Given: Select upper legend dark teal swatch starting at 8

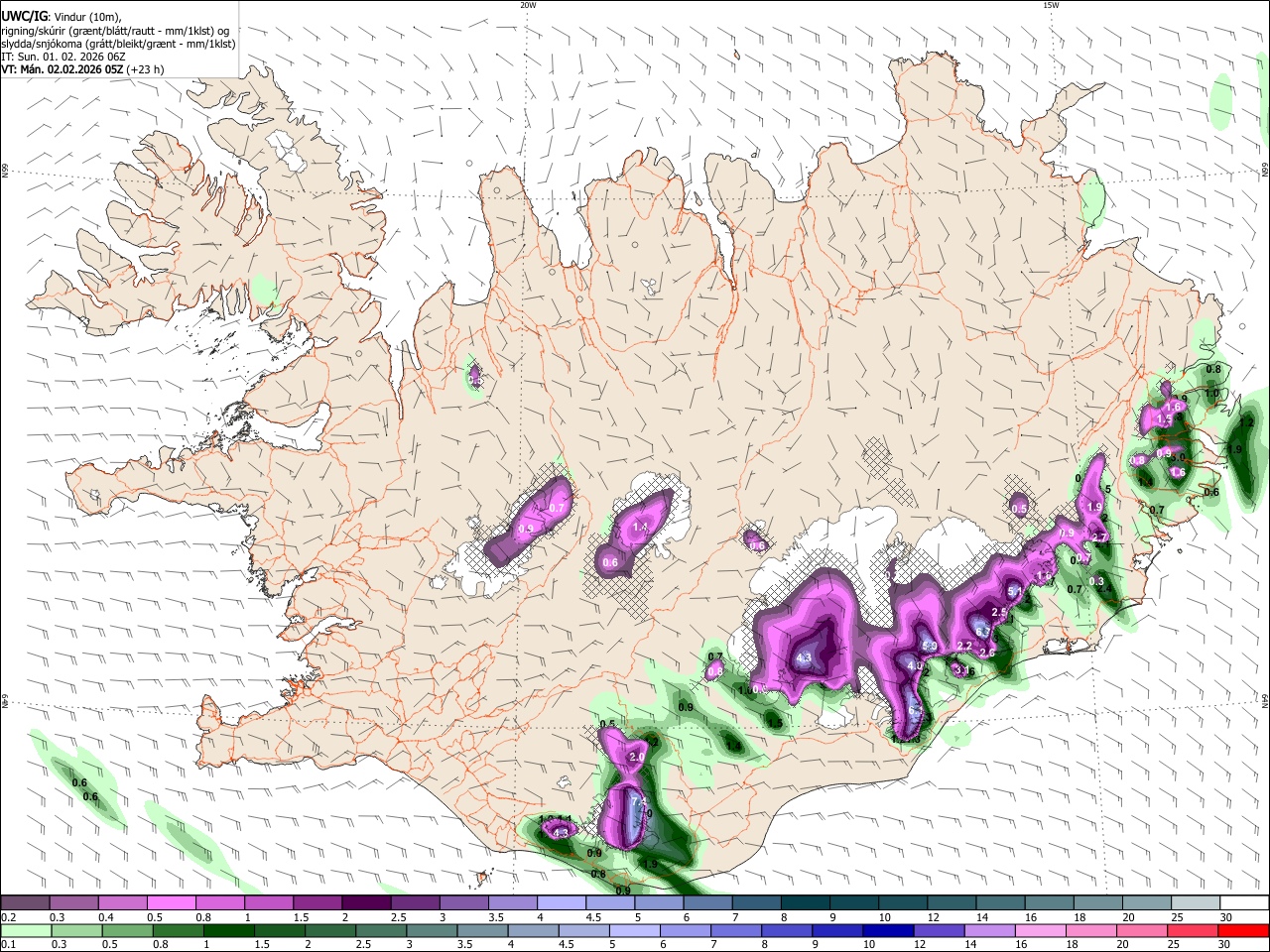Looking at the screenshot, I should click(805, 902).
